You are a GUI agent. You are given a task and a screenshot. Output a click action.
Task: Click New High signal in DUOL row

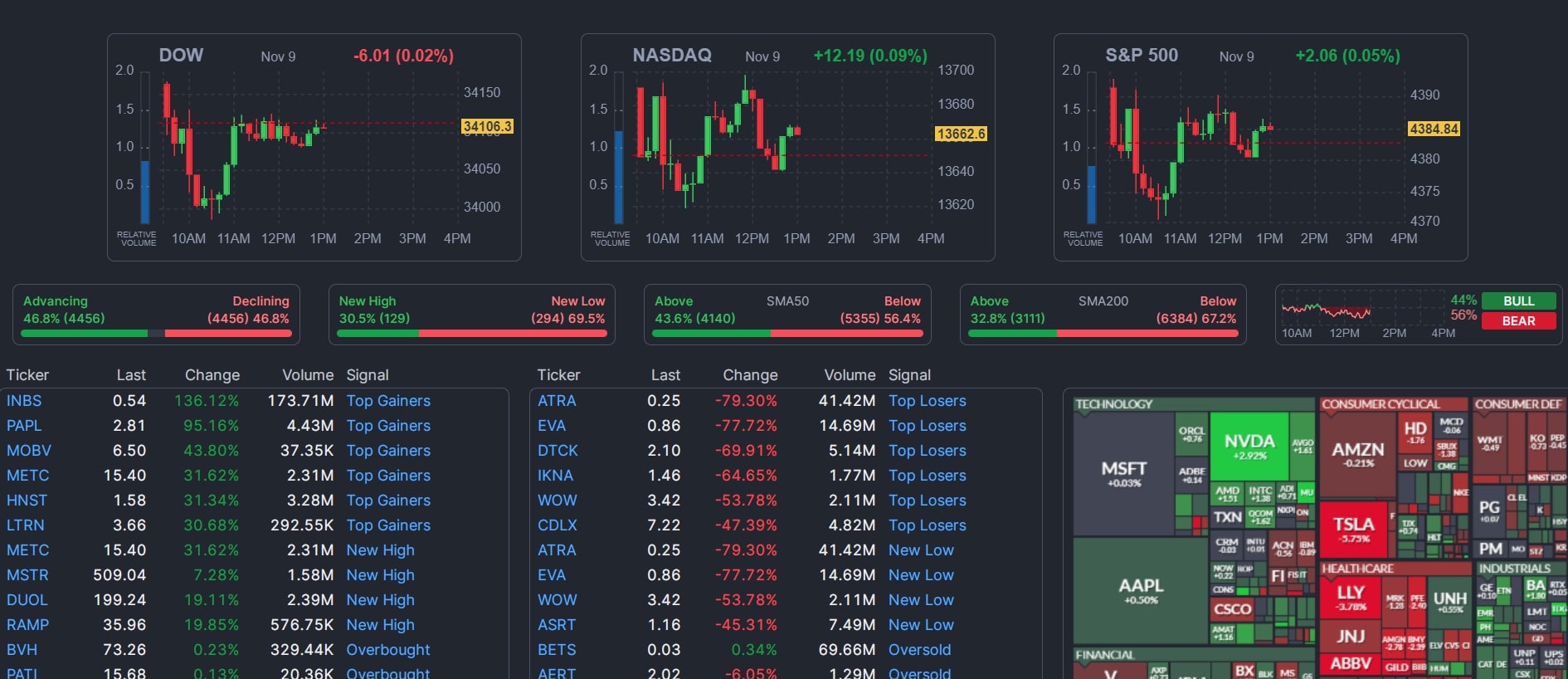[381, 600]
